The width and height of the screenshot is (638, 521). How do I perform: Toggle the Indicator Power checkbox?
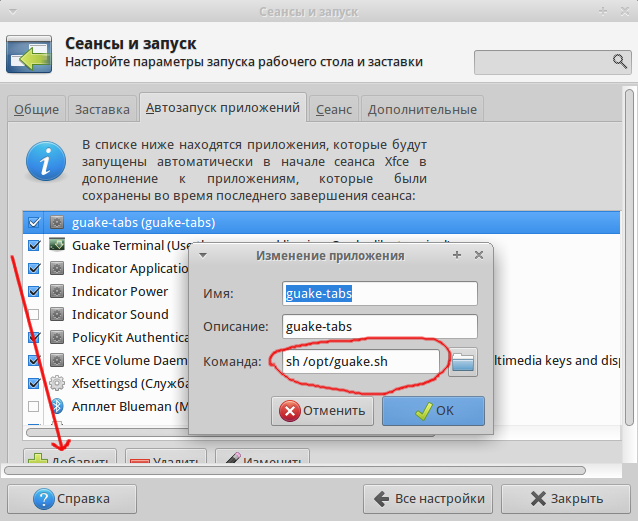[34, 291]
